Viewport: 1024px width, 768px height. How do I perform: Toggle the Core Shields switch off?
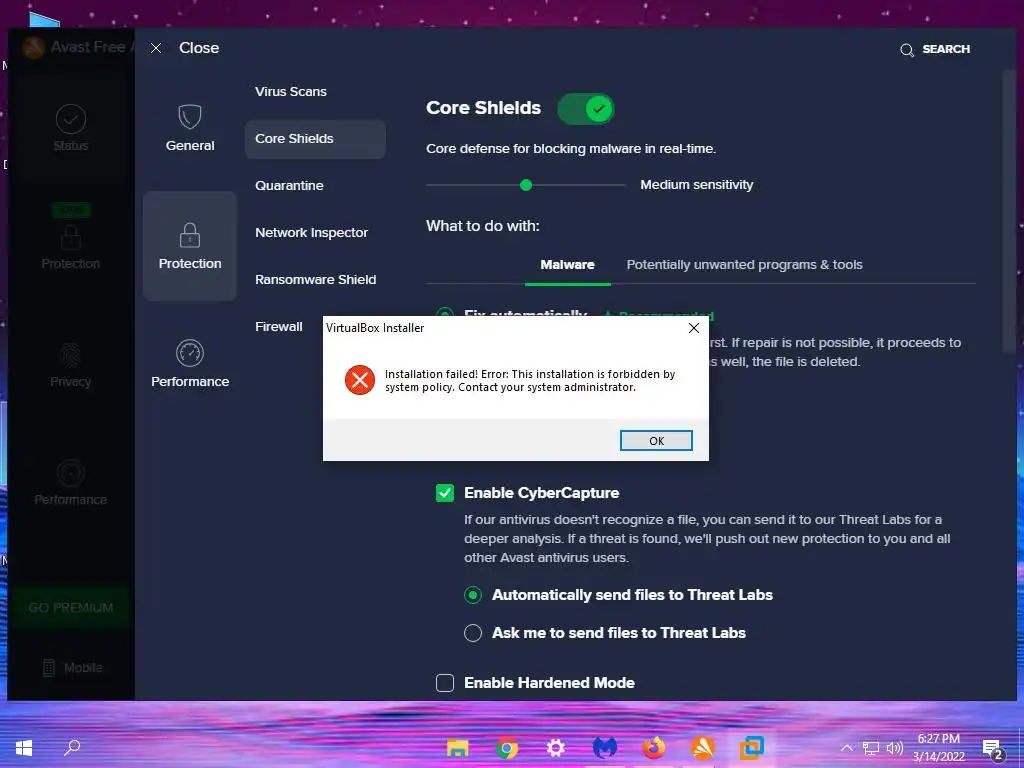coord(586,109)
